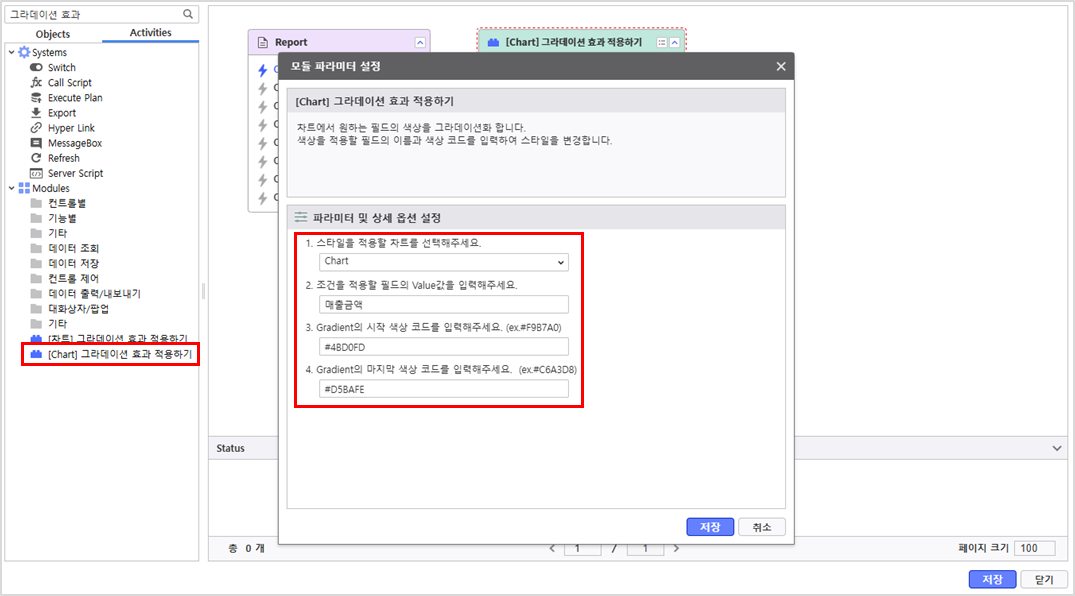Select the Call Script activity
Viewport: 1075px width, 596px height.
tap(69, 82)
